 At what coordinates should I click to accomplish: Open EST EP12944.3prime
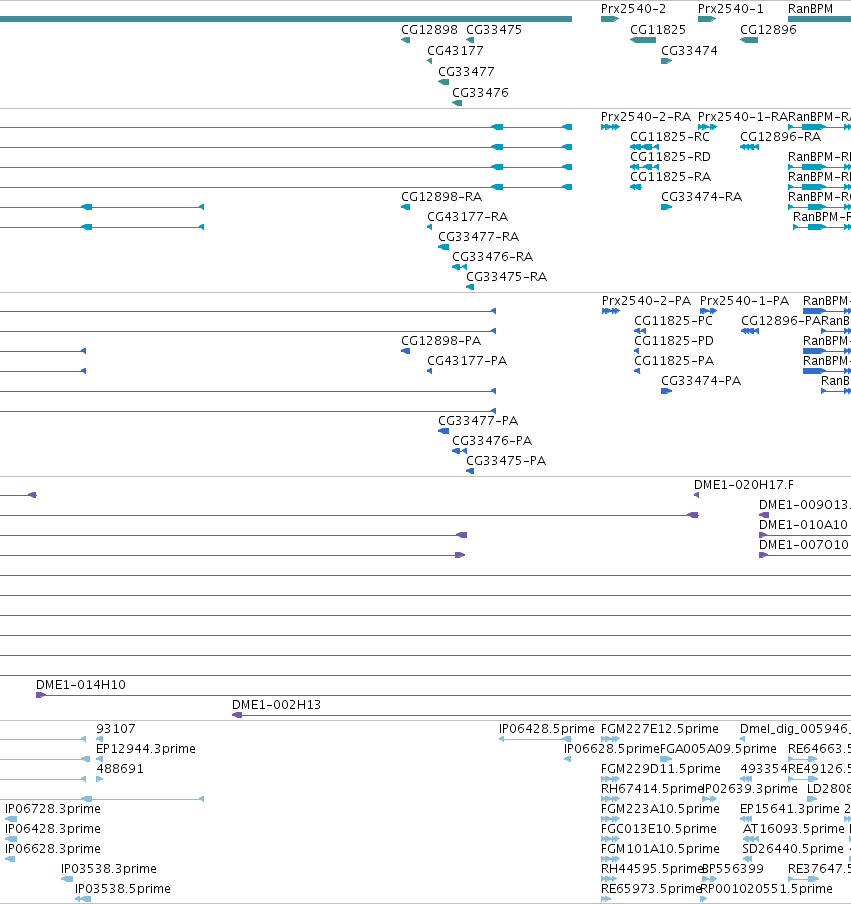coord(145,748)
